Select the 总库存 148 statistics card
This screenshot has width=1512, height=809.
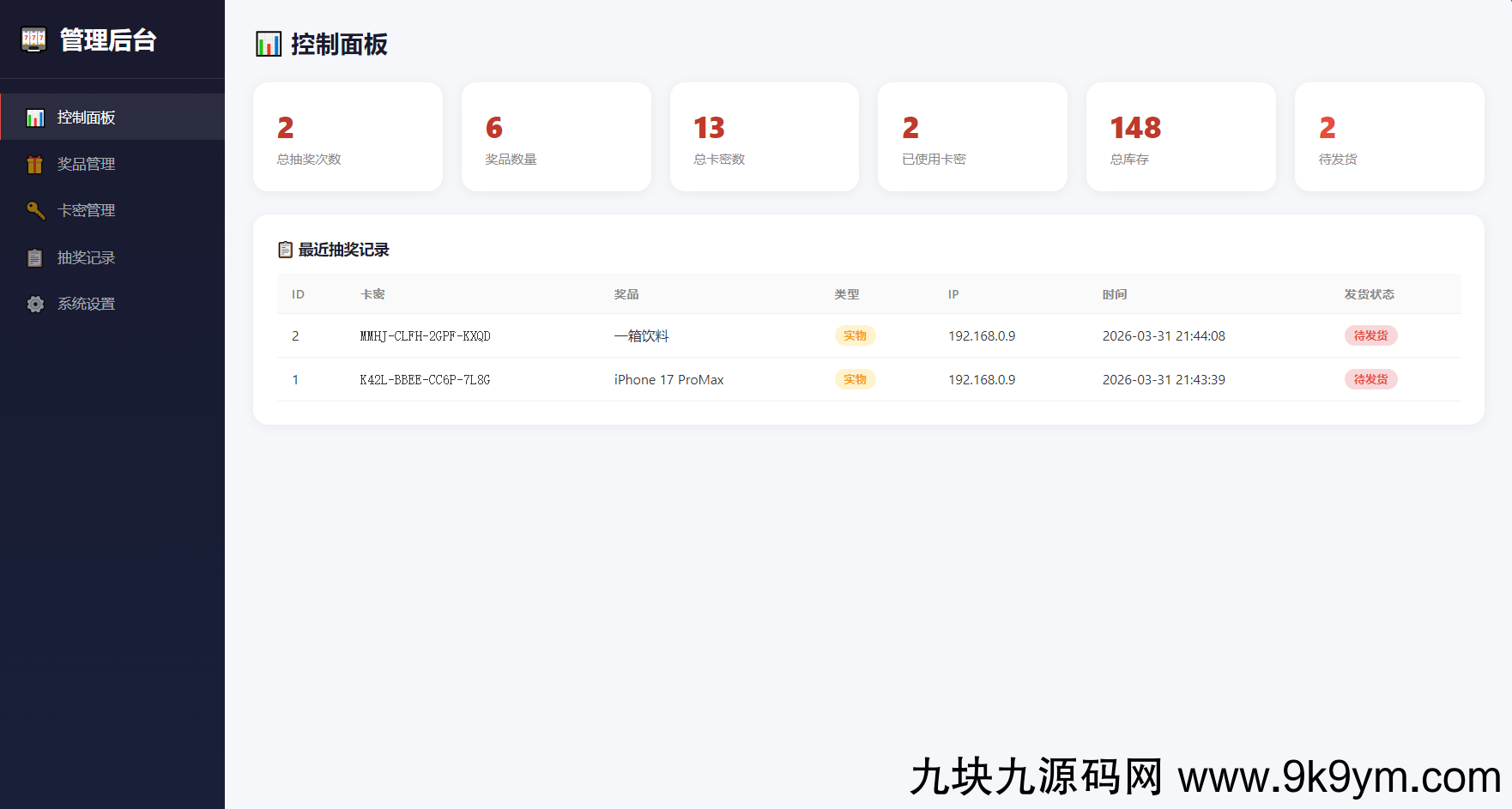click(x=1180, y=137)
